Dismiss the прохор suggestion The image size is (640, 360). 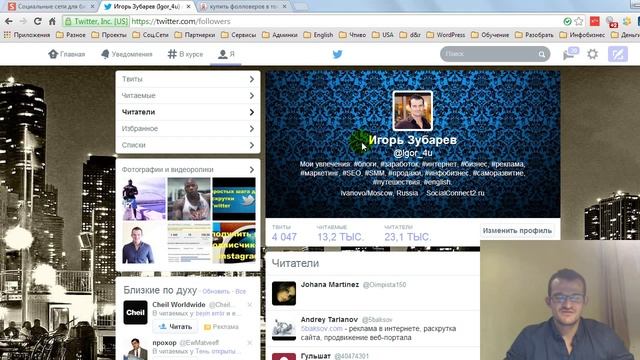pos(250,342)
